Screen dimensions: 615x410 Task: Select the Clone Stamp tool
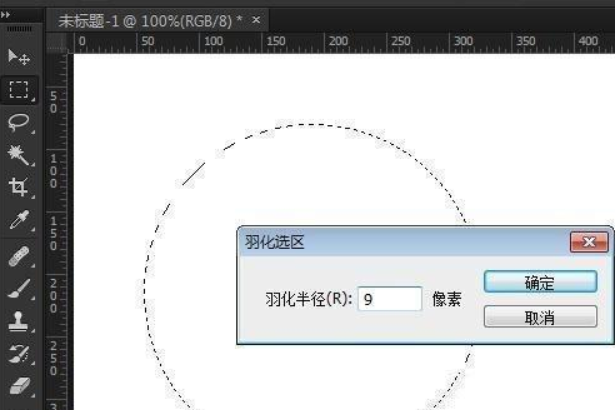point(19,321)
